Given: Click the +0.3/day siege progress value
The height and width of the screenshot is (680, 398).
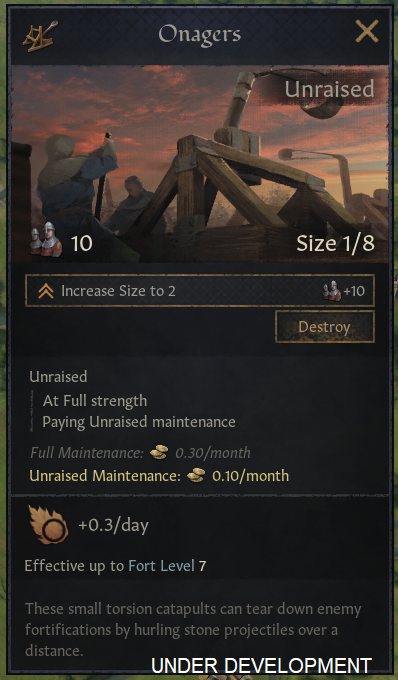Looking at the screenshot, I should point(114,525).
